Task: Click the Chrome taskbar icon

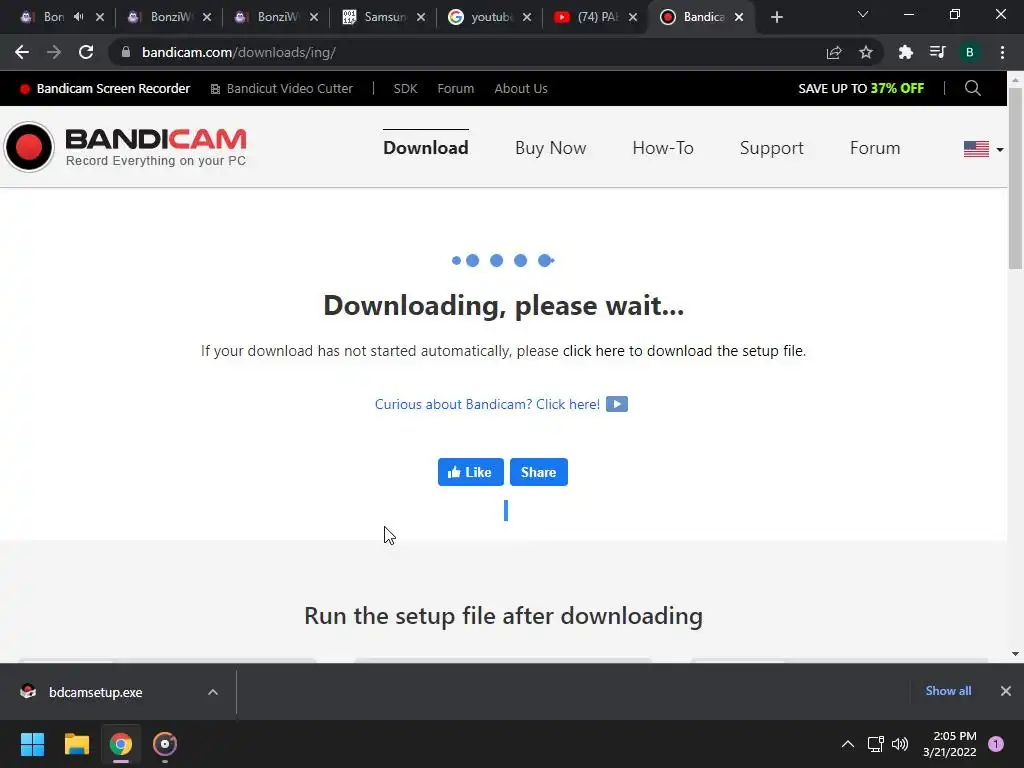Action: tap(121, 744)
